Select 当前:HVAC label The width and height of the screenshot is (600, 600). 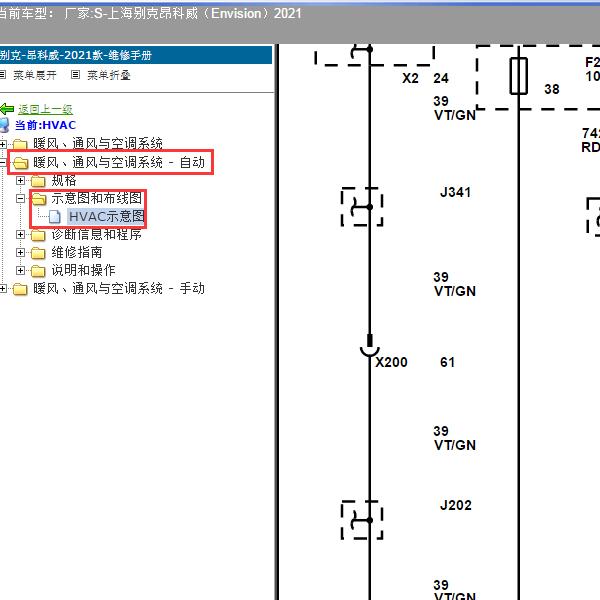coord(46,125)
